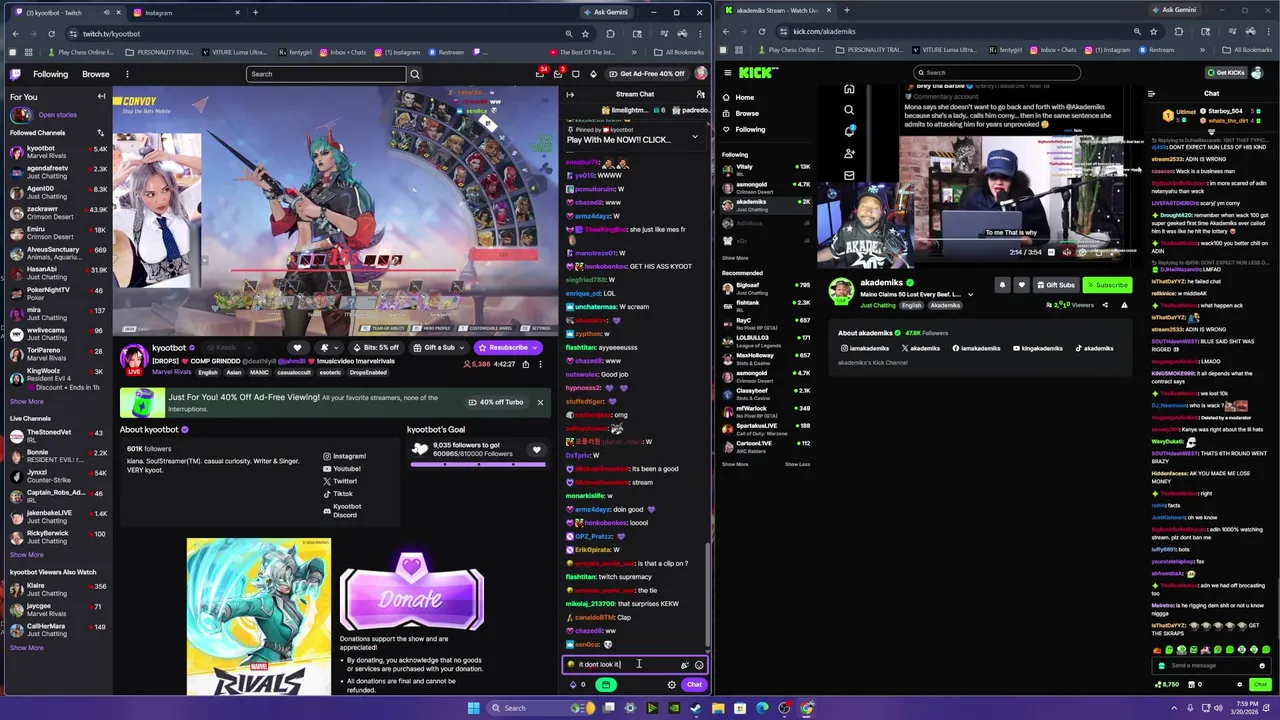The image size is (1280, 720).
Task: Select asmongold under Kick Following list
Action: [766, 187]
